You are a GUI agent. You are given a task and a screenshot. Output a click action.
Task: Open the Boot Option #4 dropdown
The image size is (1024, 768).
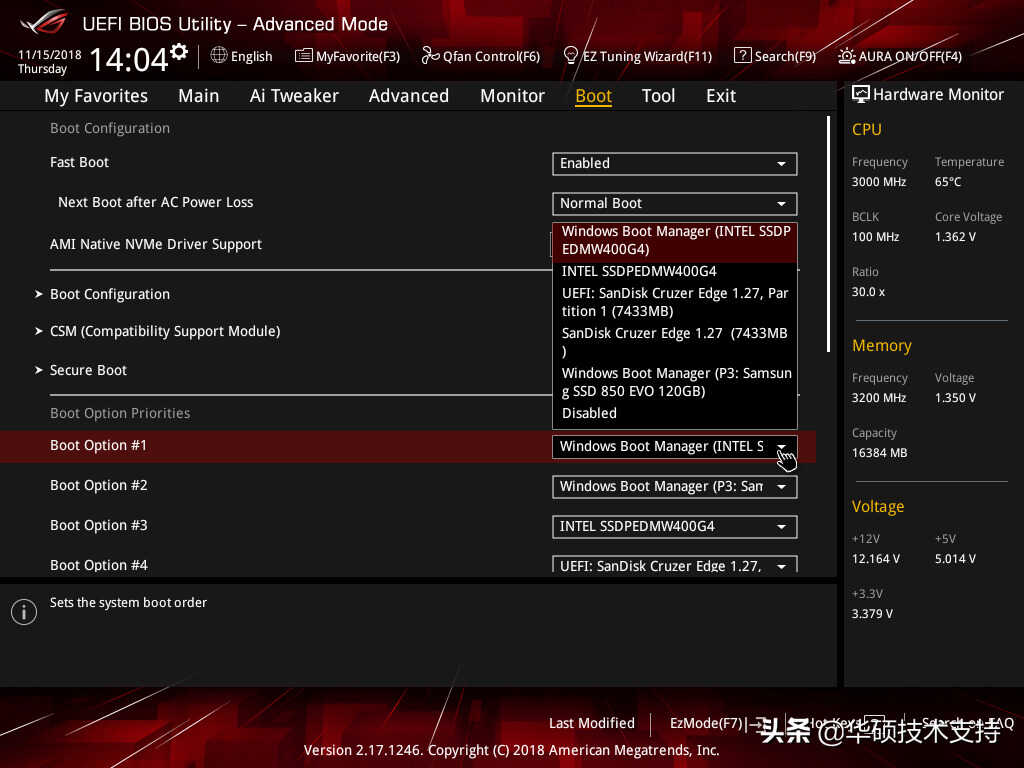pyautogui.click(x=675, y=564)
